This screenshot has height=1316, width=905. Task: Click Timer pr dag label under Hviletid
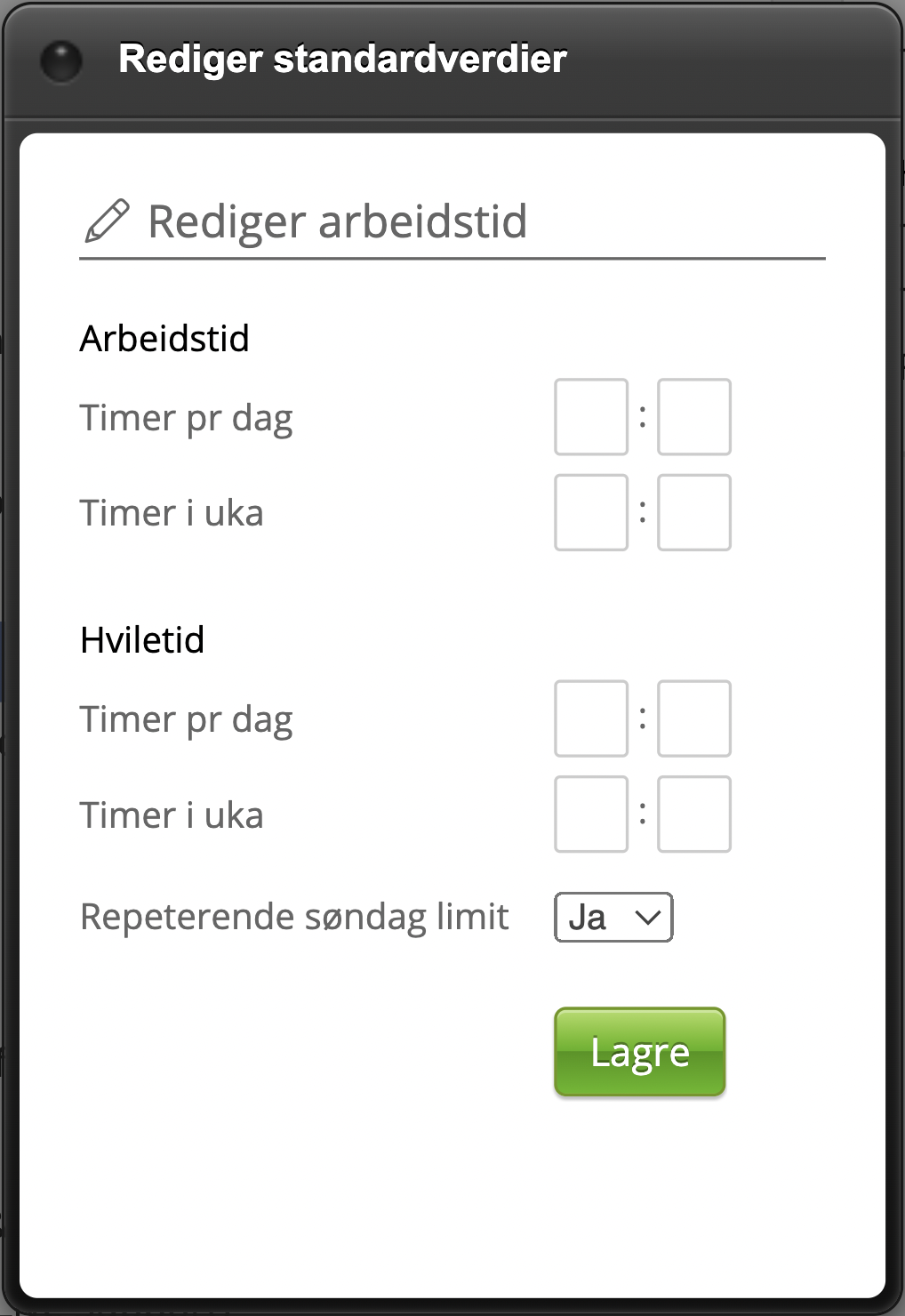click(x=186, y=719)
